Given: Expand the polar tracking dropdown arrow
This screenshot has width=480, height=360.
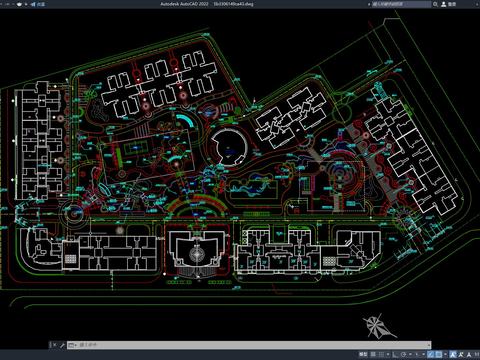Looking at the screenshot, I should 410,354.
